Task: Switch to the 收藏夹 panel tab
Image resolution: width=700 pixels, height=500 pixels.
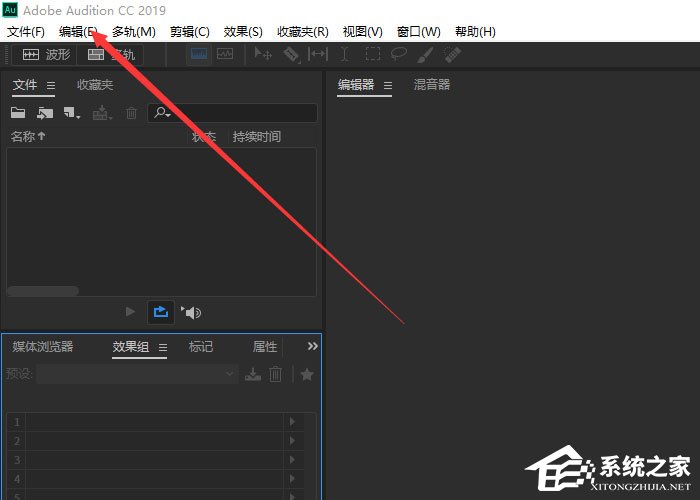Action: pyautogui.click(x=95, y=85)
